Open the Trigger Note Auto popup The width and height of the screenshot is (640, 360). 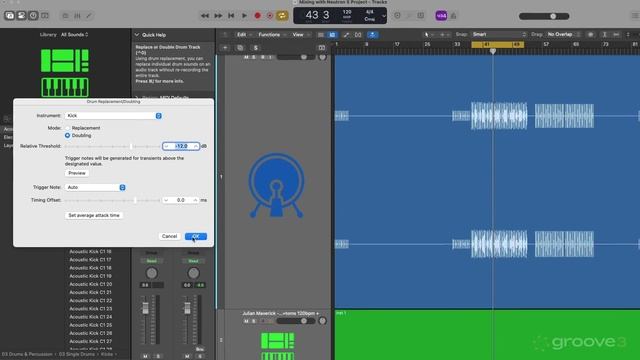[95, 187]
